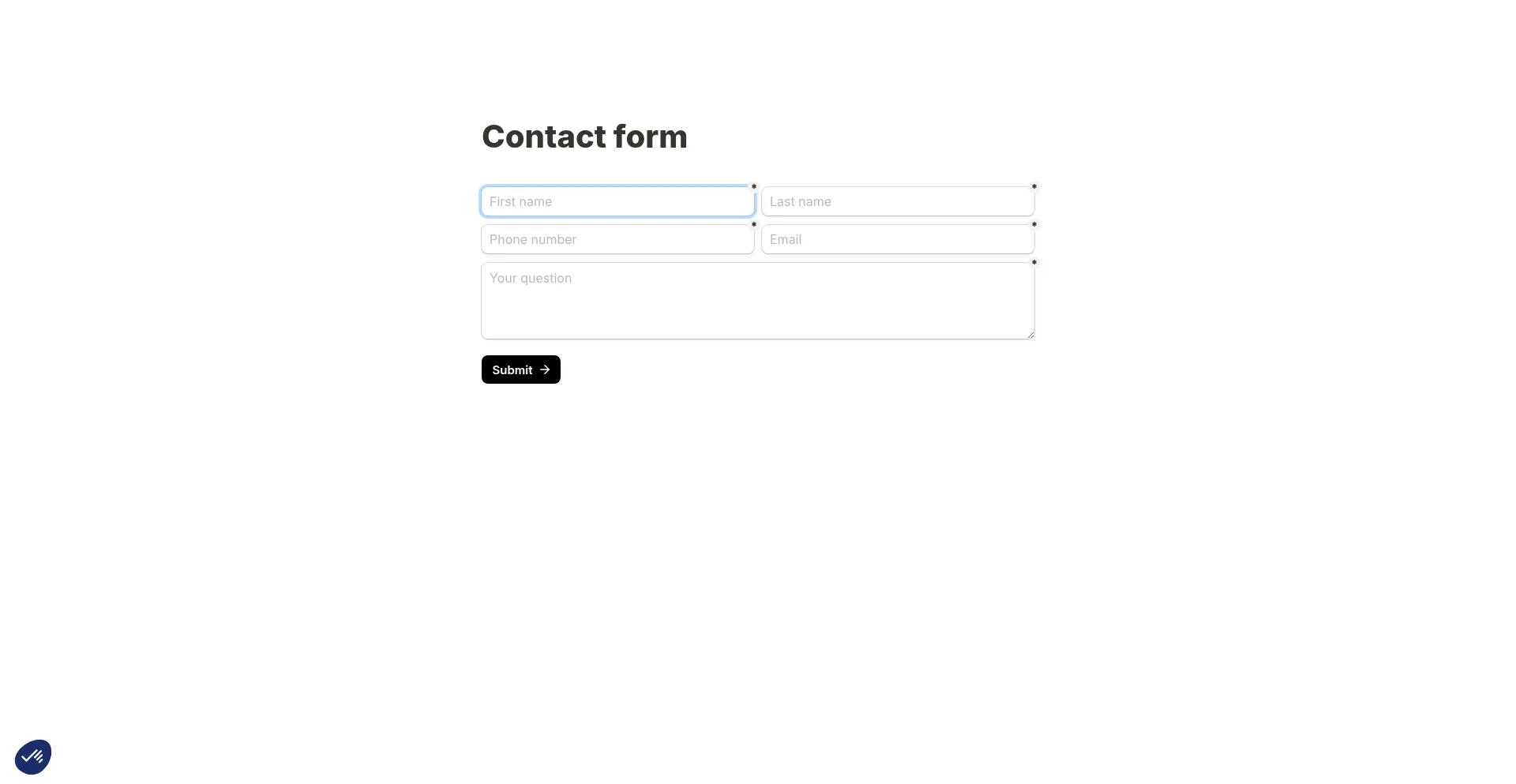1516x784 pixels.
Task: Click the Your question required asterisk
Action: [1034, 263]
